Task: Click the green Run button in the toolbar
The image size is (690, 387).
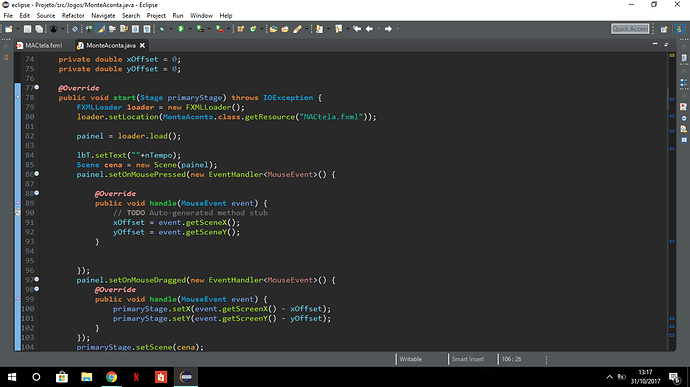Action: click(x=180, y=29)
